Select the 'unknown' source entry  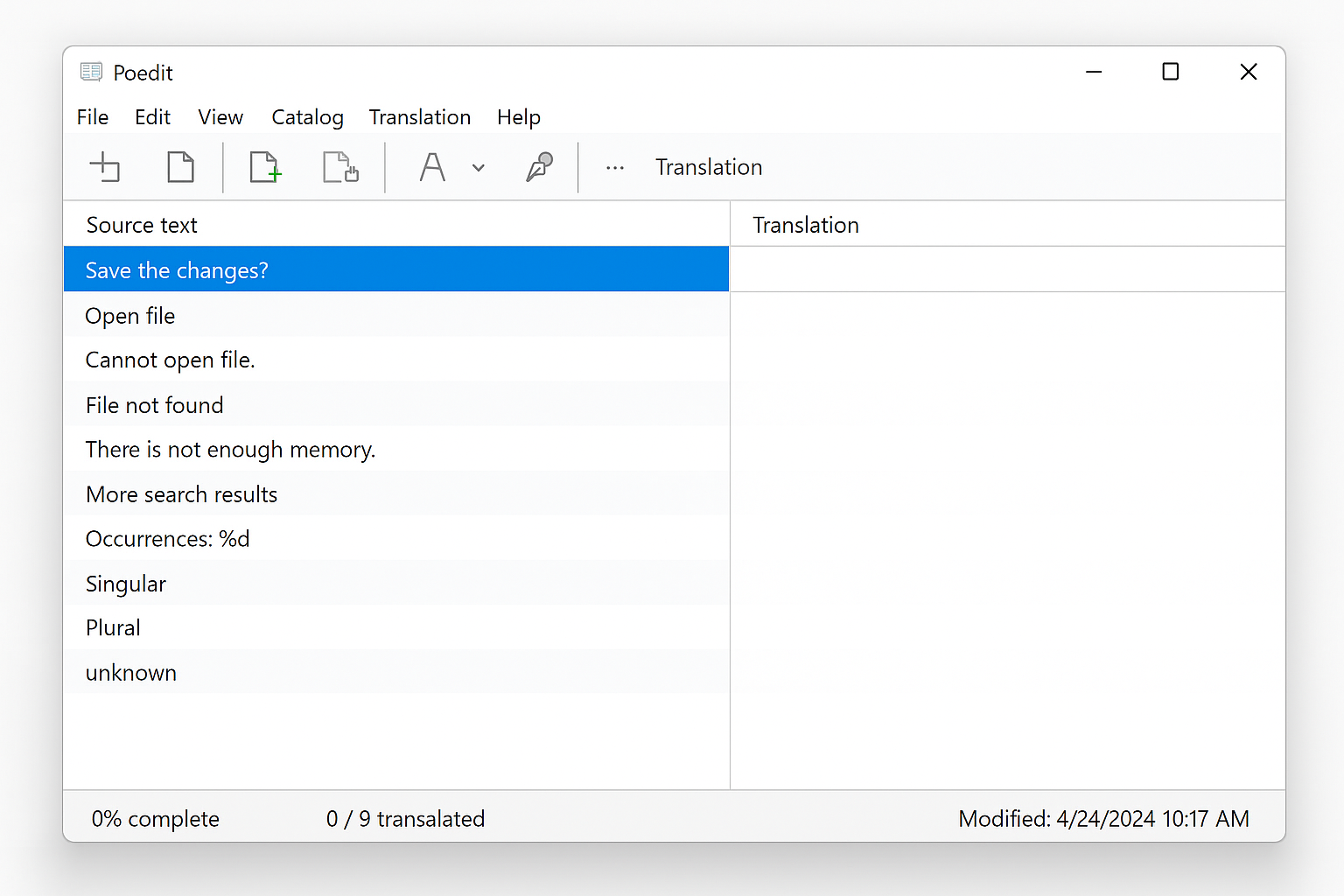[130, 672]
